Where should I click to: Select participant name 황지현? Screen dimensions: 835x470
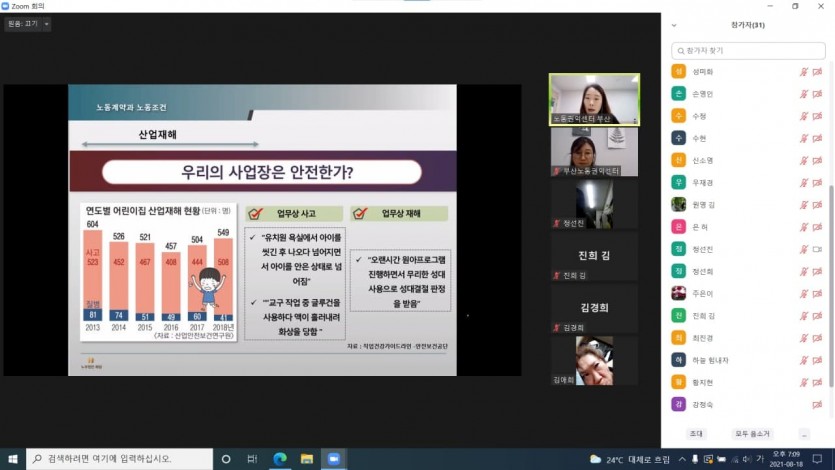[x=702, y=383]
